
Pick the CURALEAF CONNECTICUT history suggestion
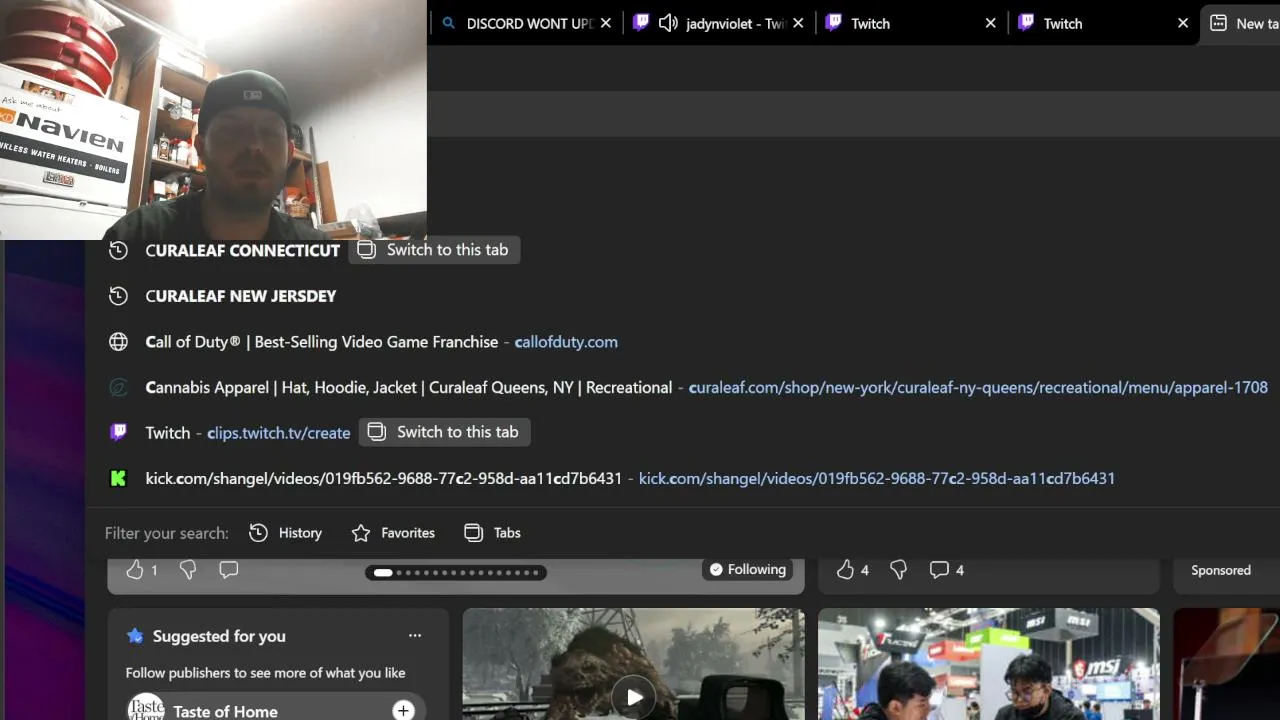(x=242, y=250)
